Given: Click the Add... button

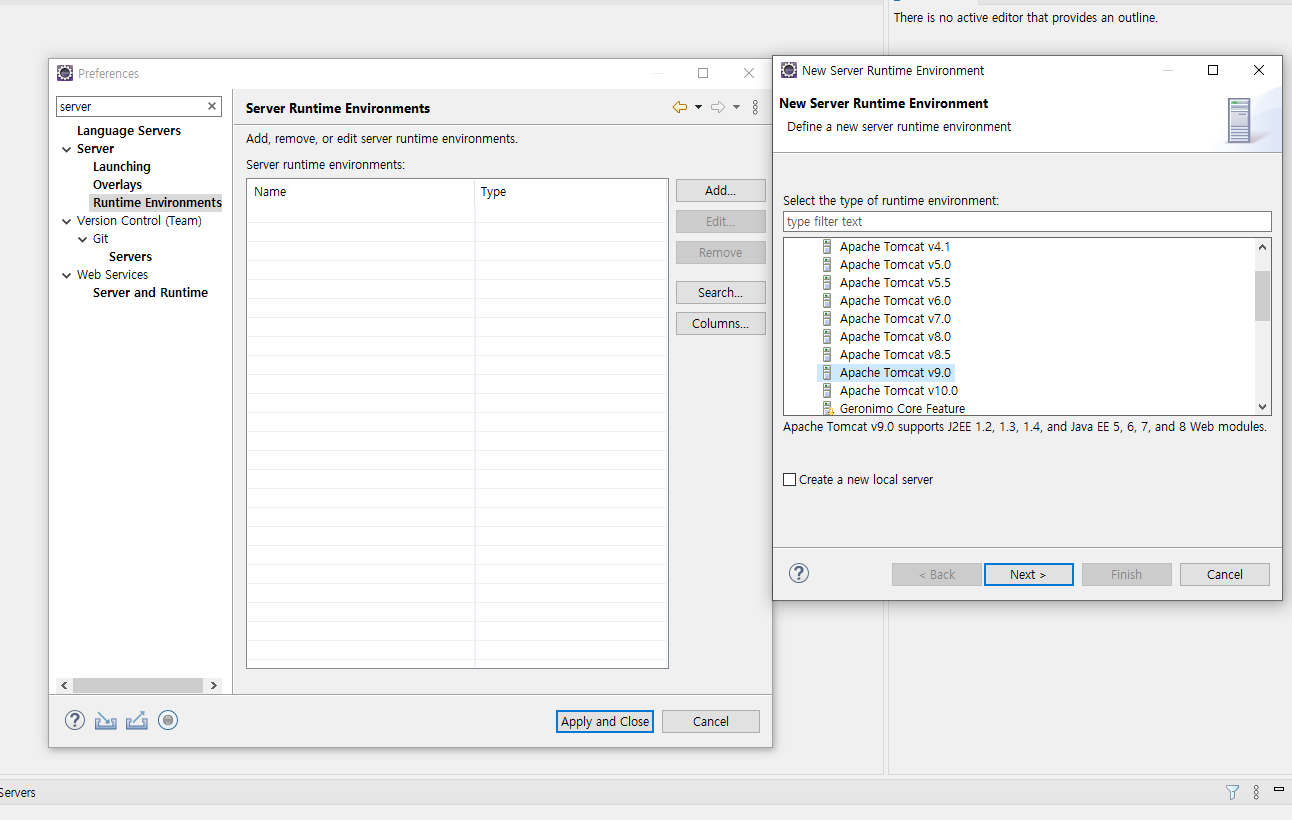Looking at the screenshot, I should click(721, 191).
